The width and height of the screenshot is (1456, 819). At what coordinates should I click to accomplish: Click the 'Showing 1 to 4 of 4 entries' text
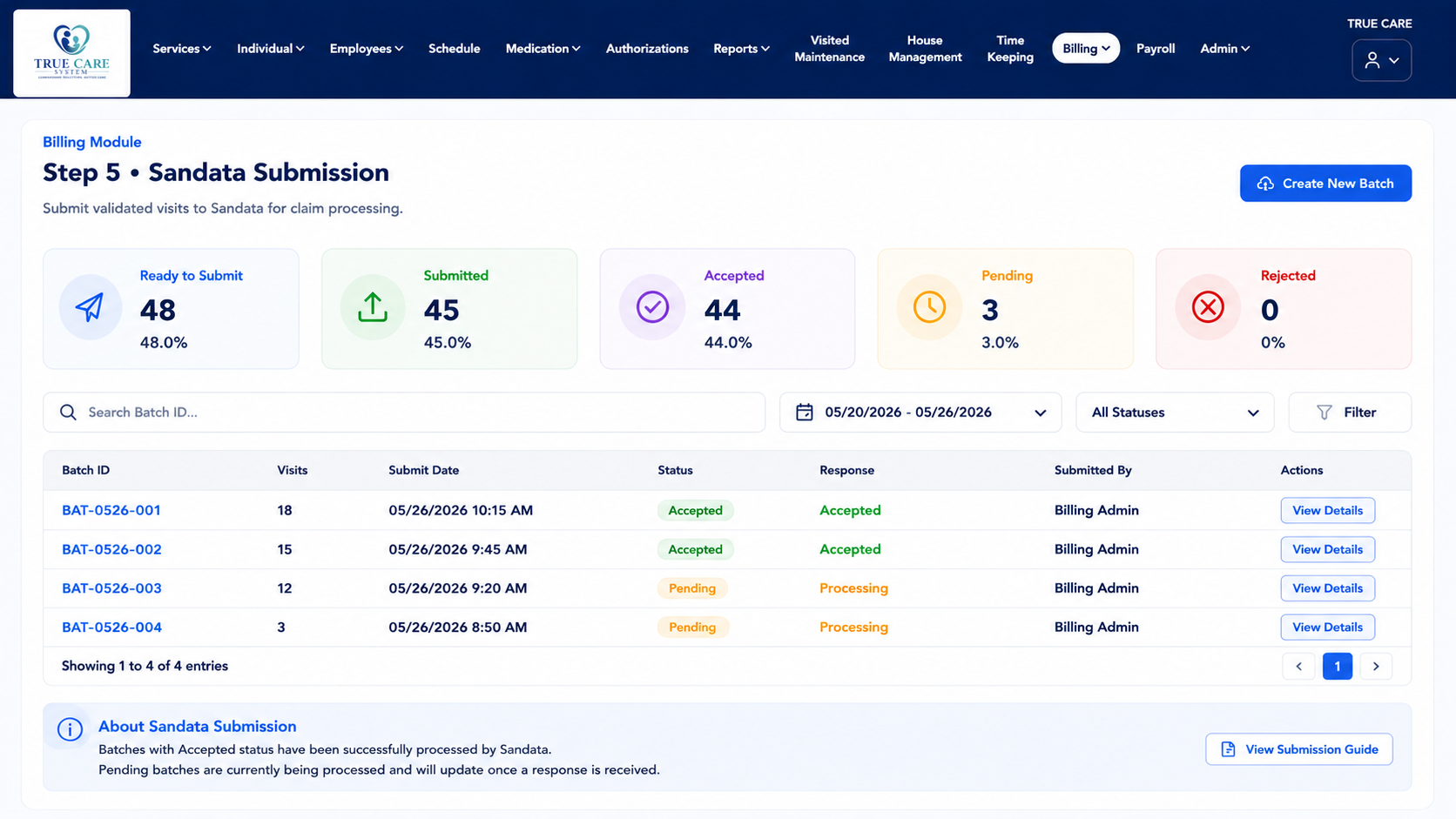(x=145, y=666)
